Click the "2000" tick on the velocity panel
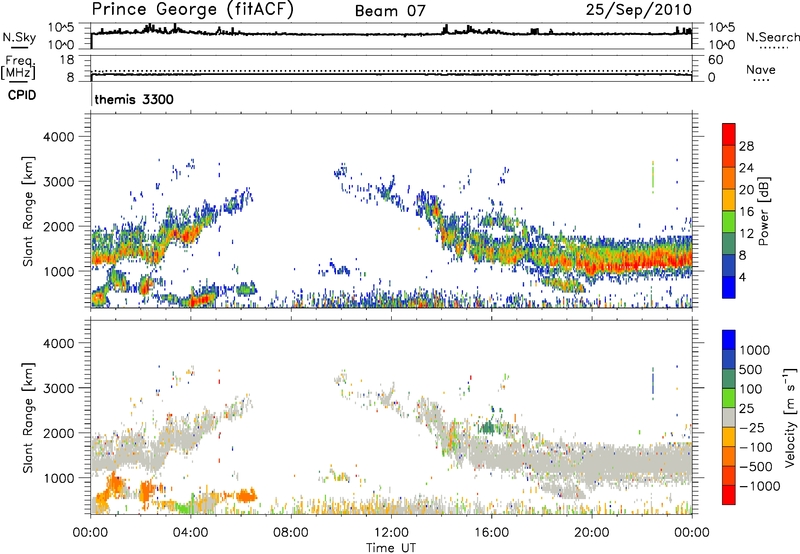The image size is (800, 554). coord(58,433)
